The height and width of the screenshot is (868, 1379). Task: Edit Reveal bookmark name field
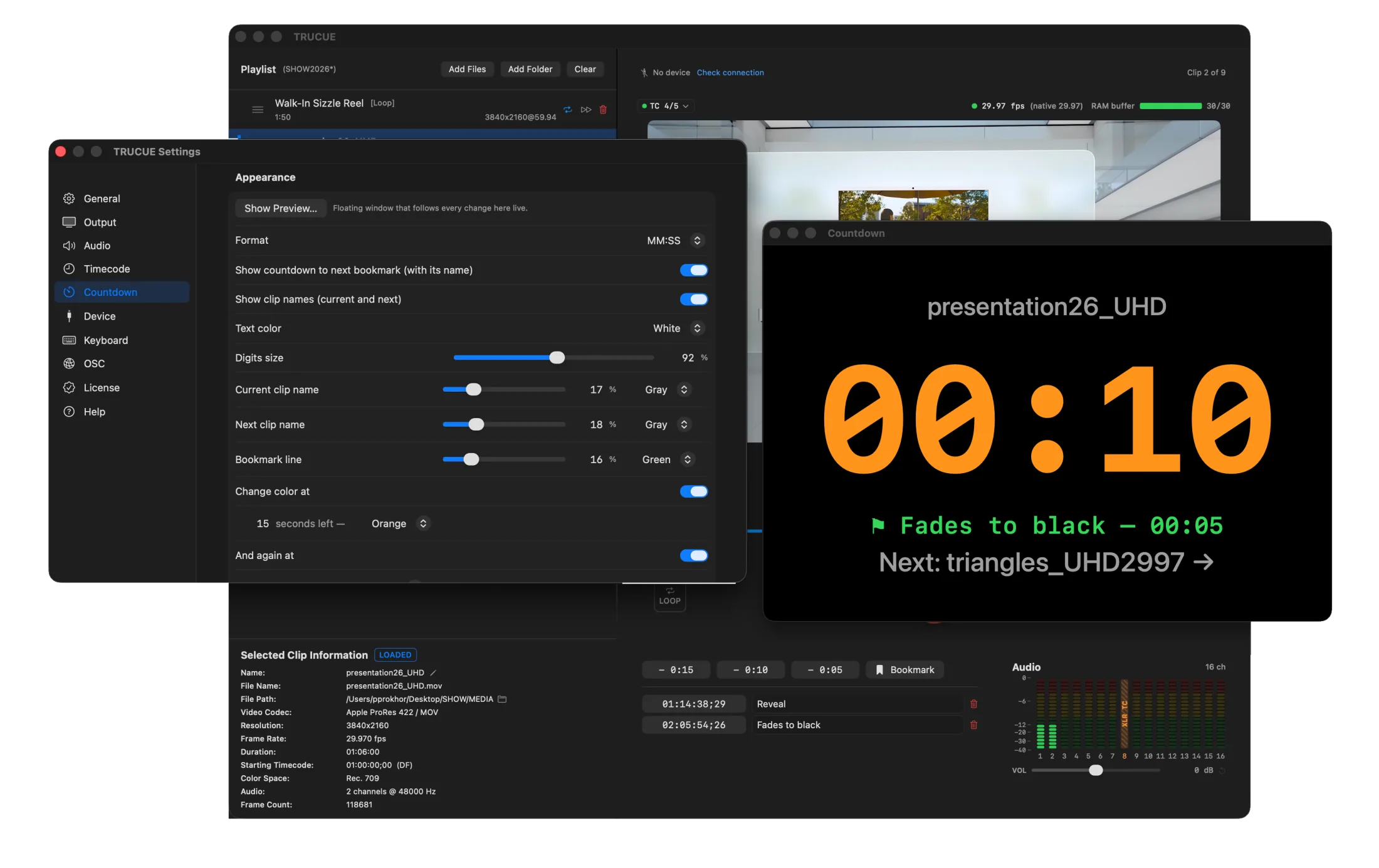point(857,704)
